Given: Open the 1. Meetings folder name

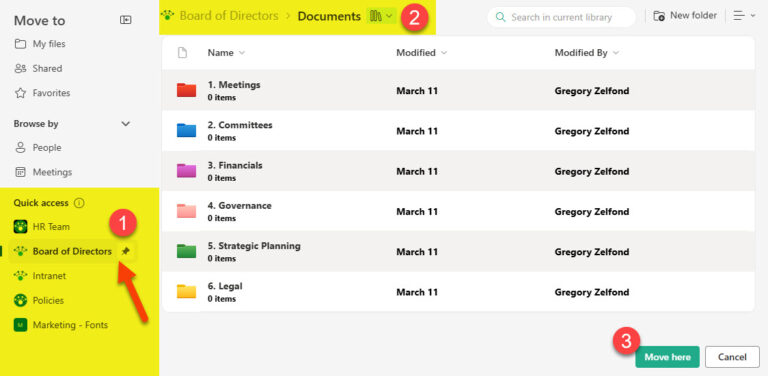Looking at the screenshot, I should (x=234, y=85).
